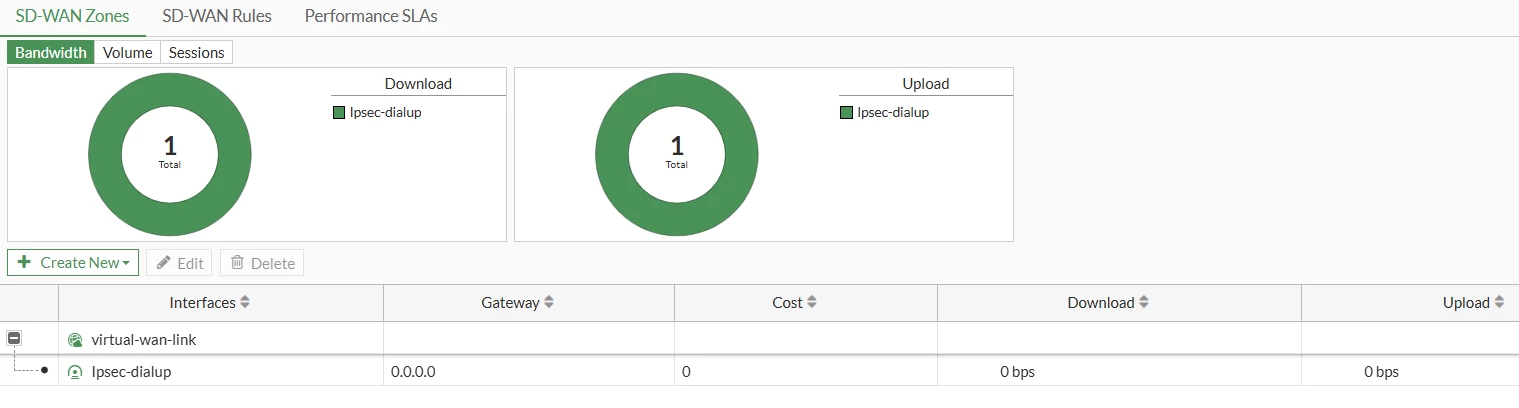
Task: Sort by the Download column arrows
Action: click(x=1144, y=302)
